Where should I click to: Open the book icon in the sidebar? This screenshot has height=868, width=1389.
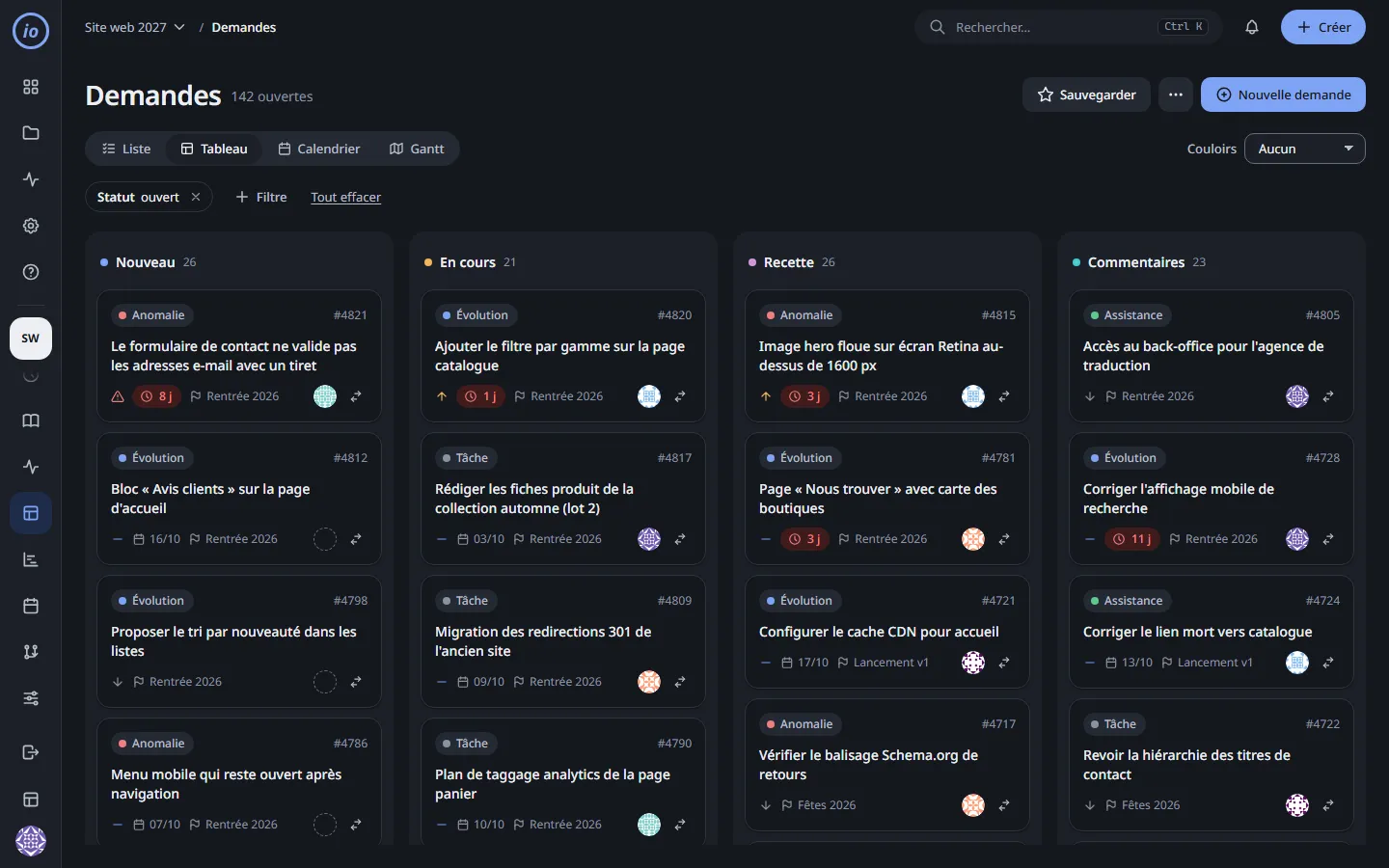(31, 420)
